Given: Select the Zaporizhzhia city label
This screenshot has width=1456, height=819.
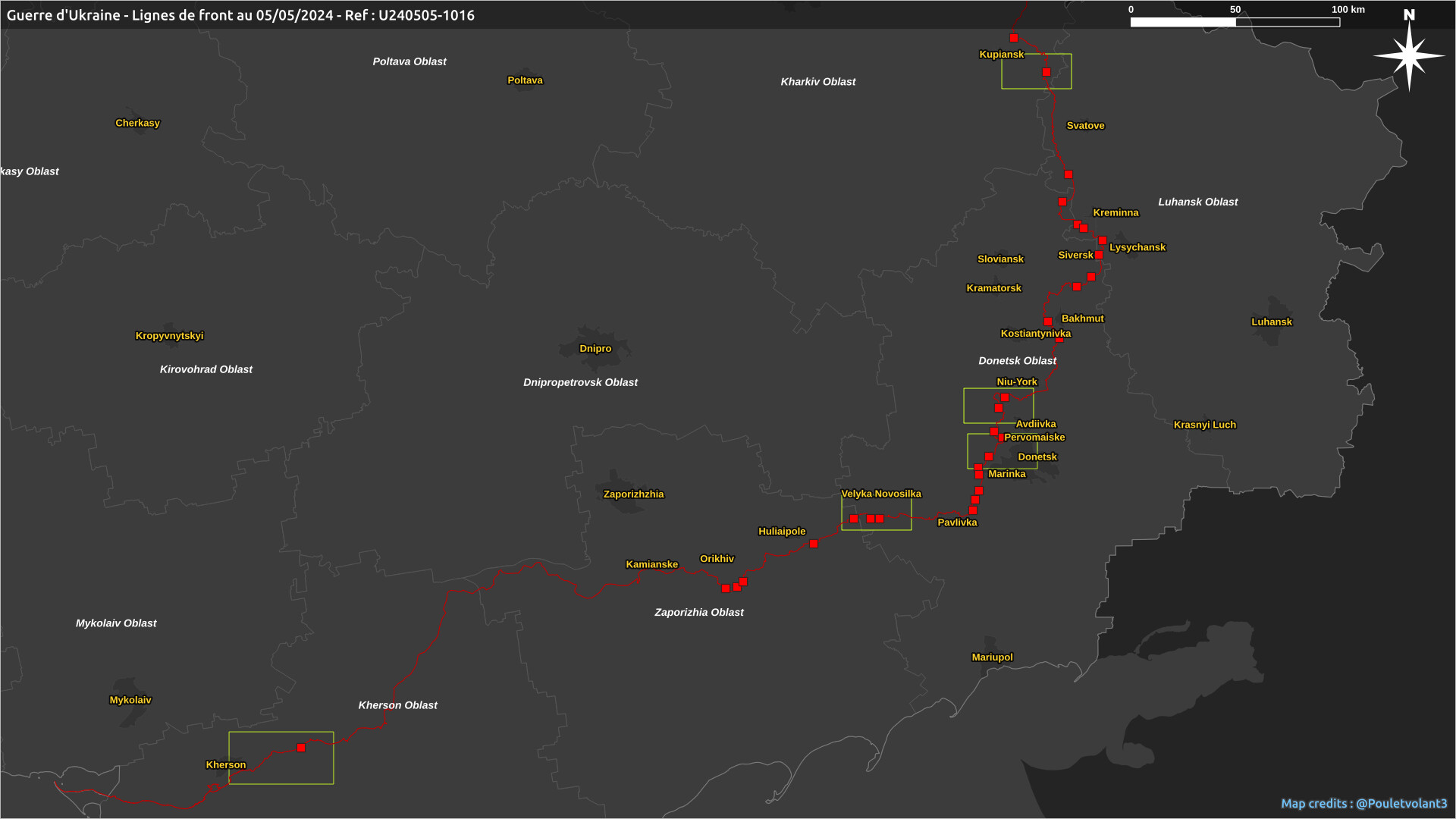Looking at the screenshot, I should click(x=633, y=494).
